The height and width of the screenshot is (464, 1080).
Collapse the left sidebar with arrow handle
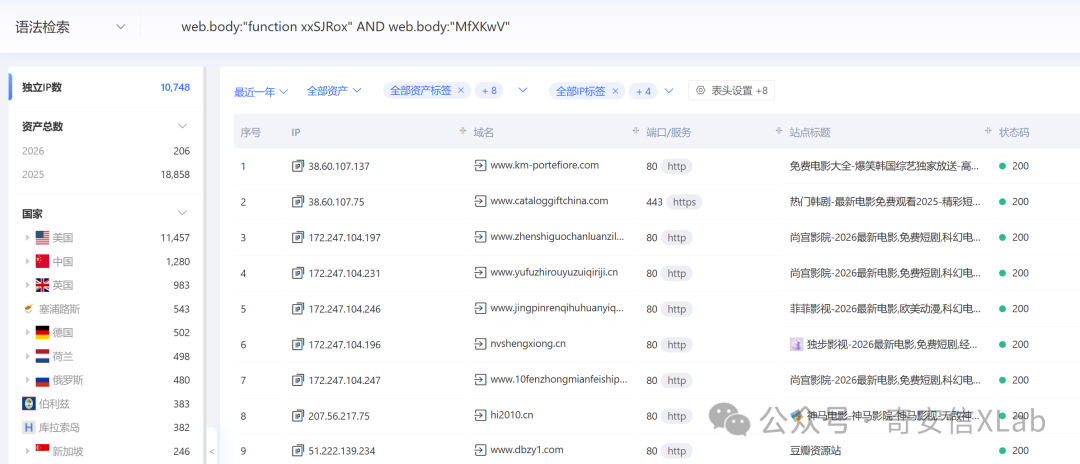click(x=211, y=452)
